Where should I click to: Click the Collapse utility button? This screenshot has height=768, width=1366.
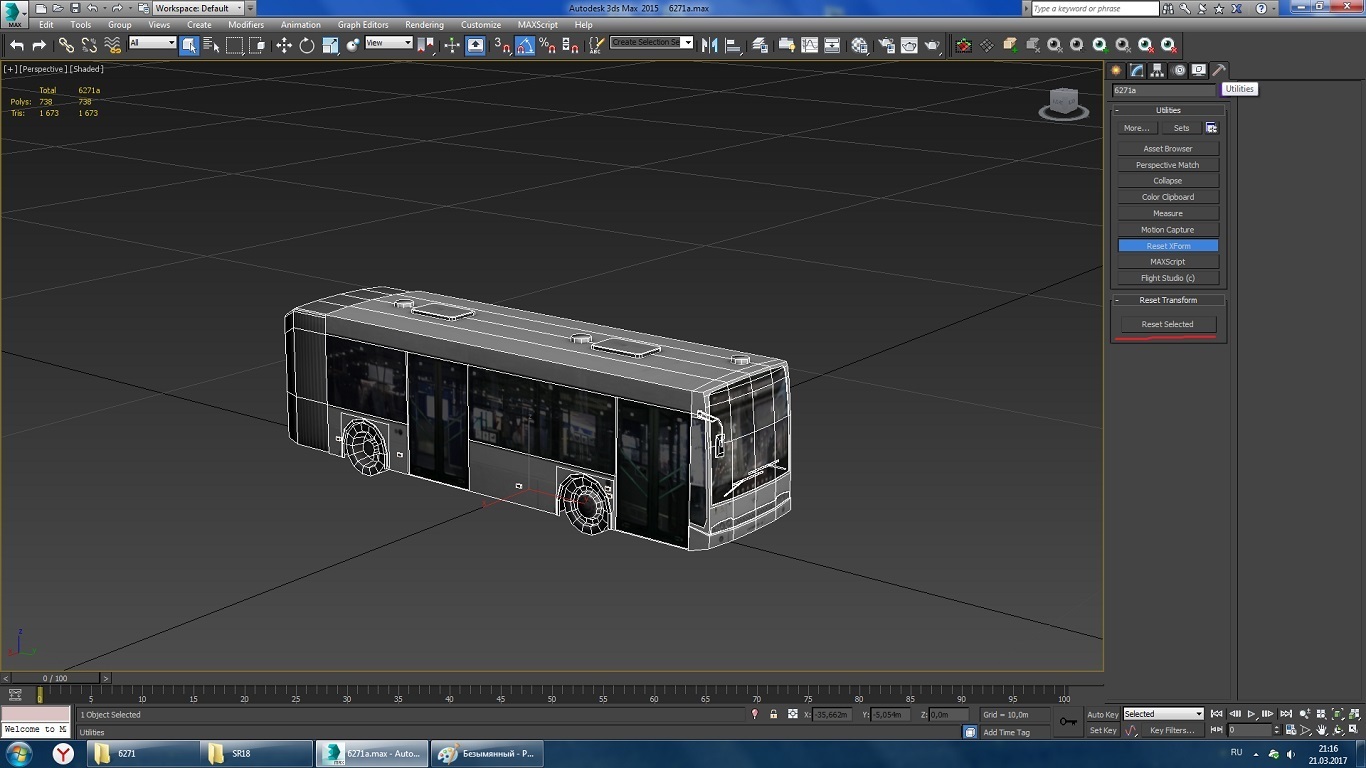pyautogui.click(x=1168, y=181)
